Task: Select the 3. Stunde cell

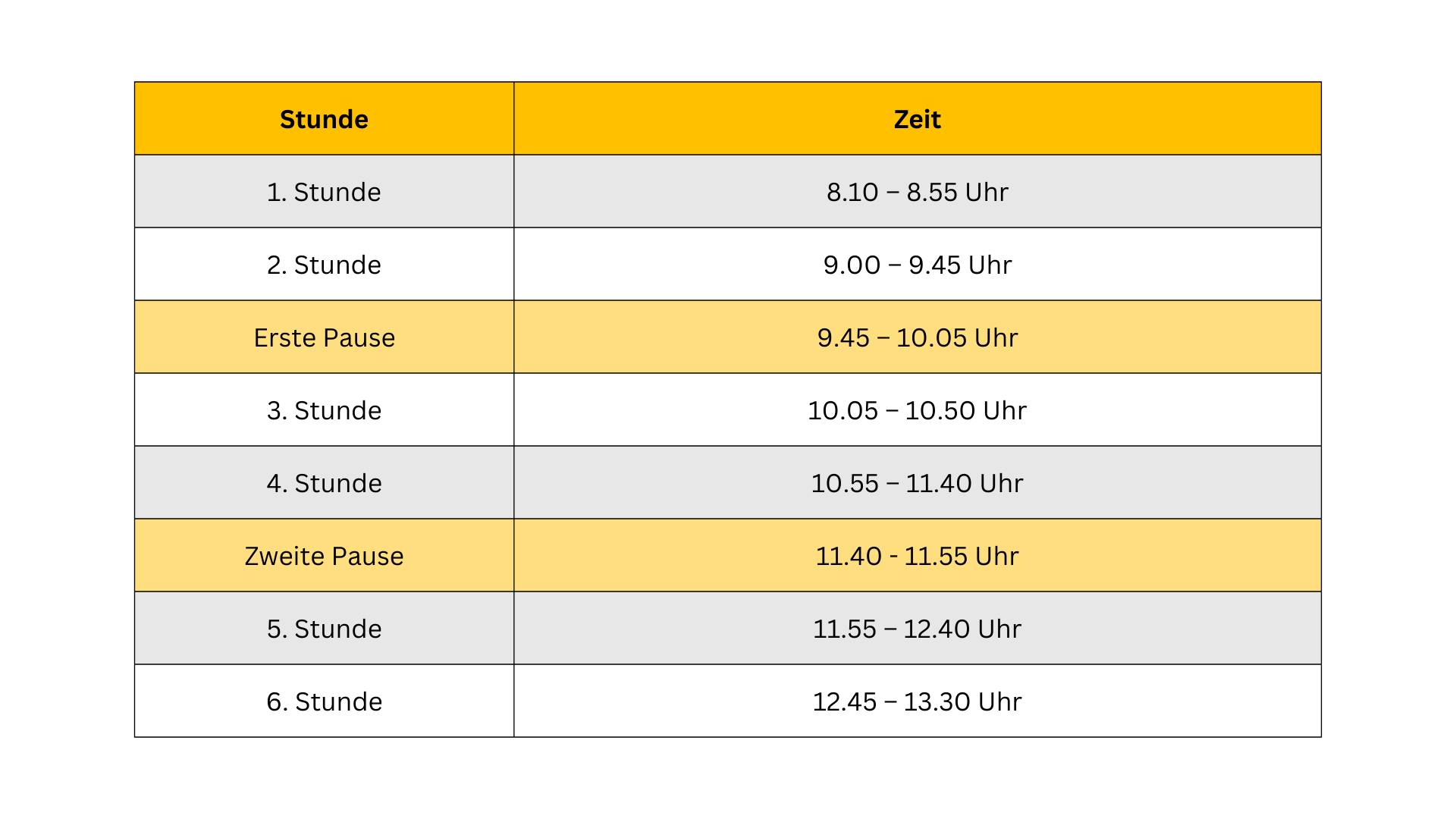Action: (324, 409)
